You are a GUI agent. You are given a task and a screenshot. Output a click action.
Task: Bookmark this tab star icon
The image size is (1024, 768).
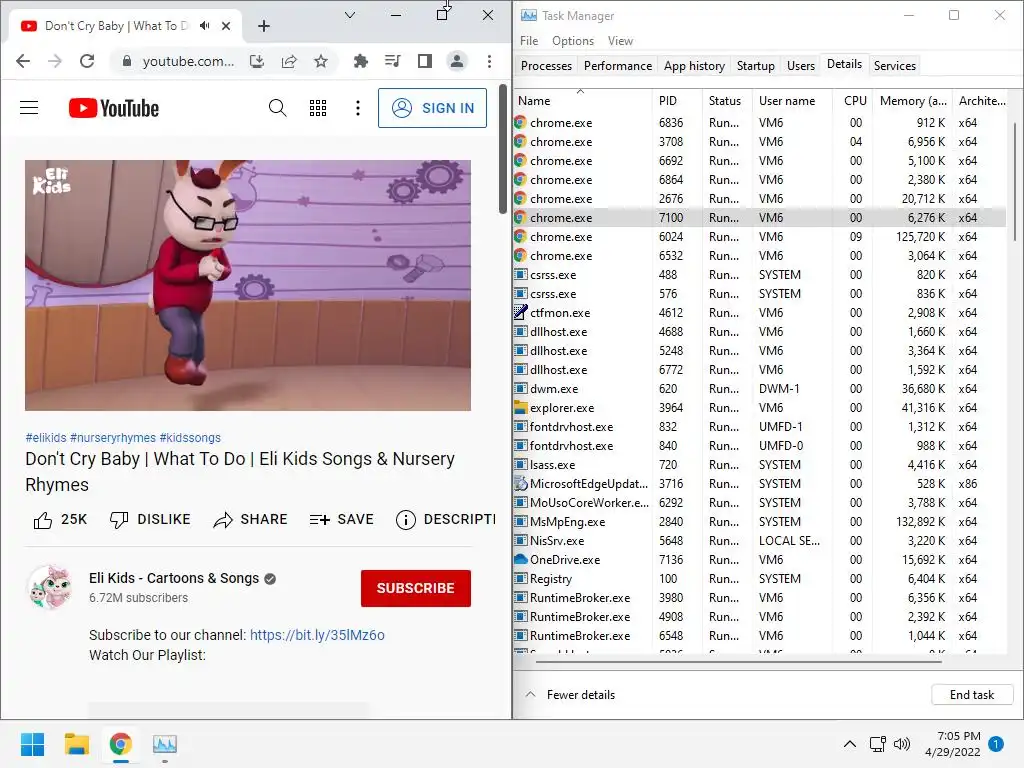point(321,61)
